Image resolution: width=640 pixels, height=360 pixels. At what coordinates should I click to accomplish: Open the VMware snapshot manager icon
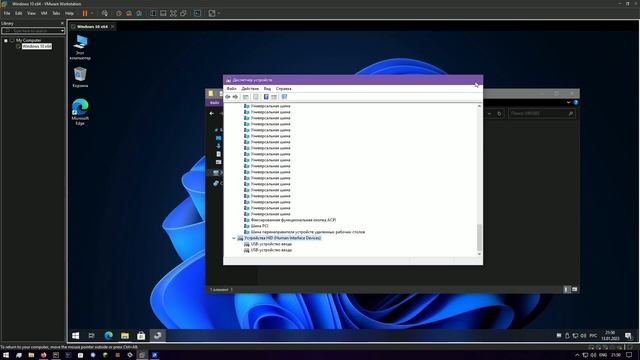tap(139, 13)
